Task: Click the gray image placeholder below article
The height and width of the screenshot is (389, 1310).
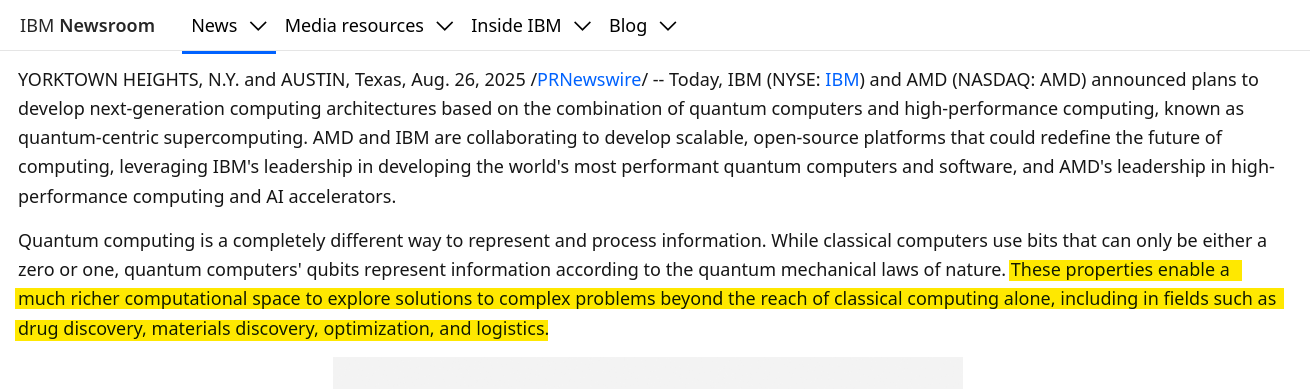Action: click(x=648, y=373)
